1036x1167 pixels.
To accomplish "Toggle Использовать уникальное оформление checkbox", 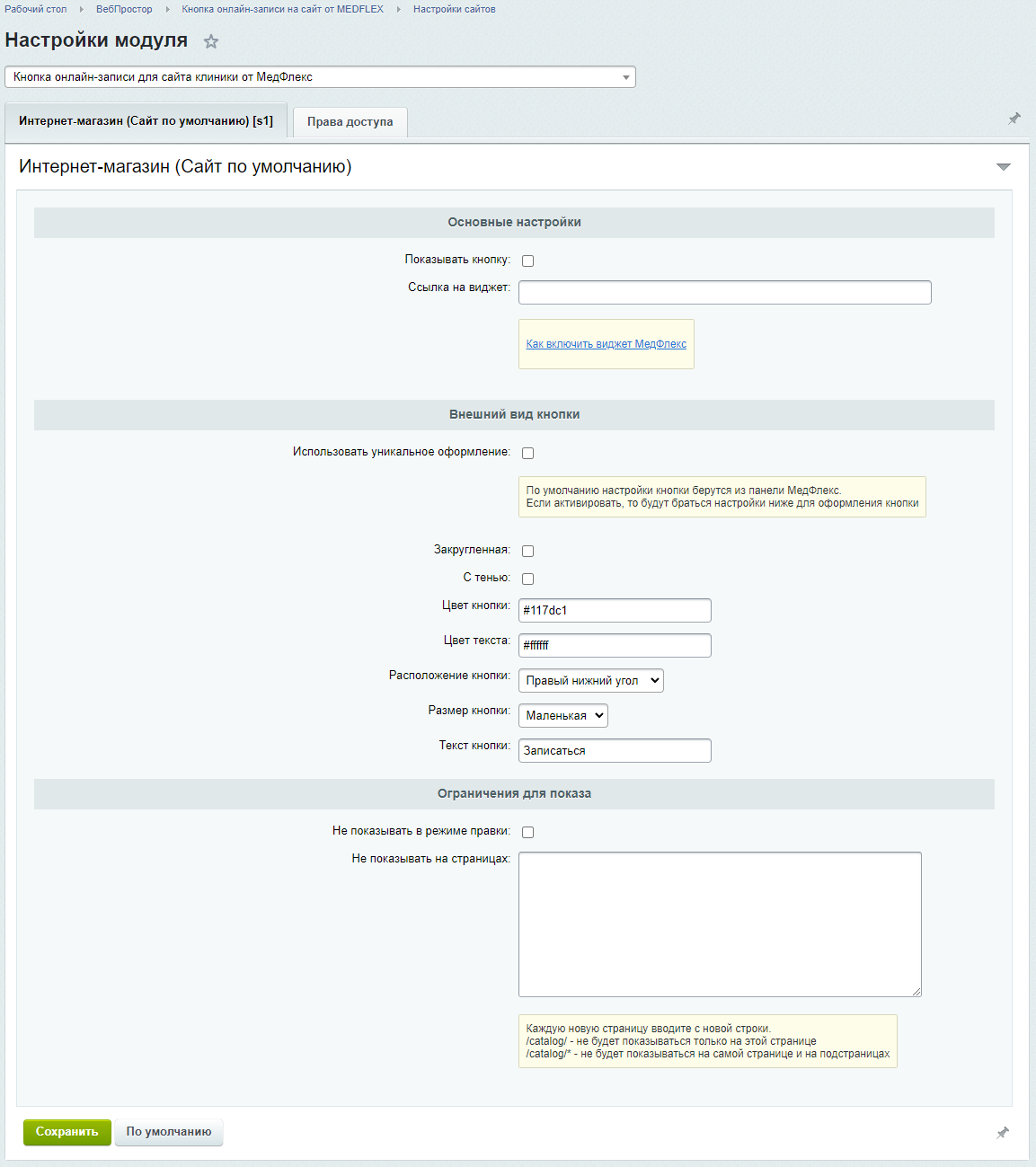I will point(528,453).
